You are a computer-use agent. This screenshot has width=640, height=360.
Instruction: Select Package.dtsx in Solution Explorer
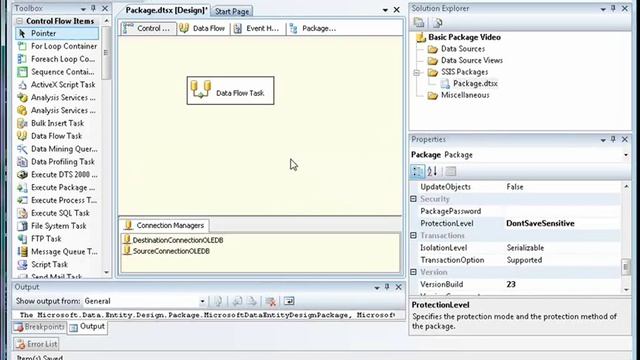[469, 84]
